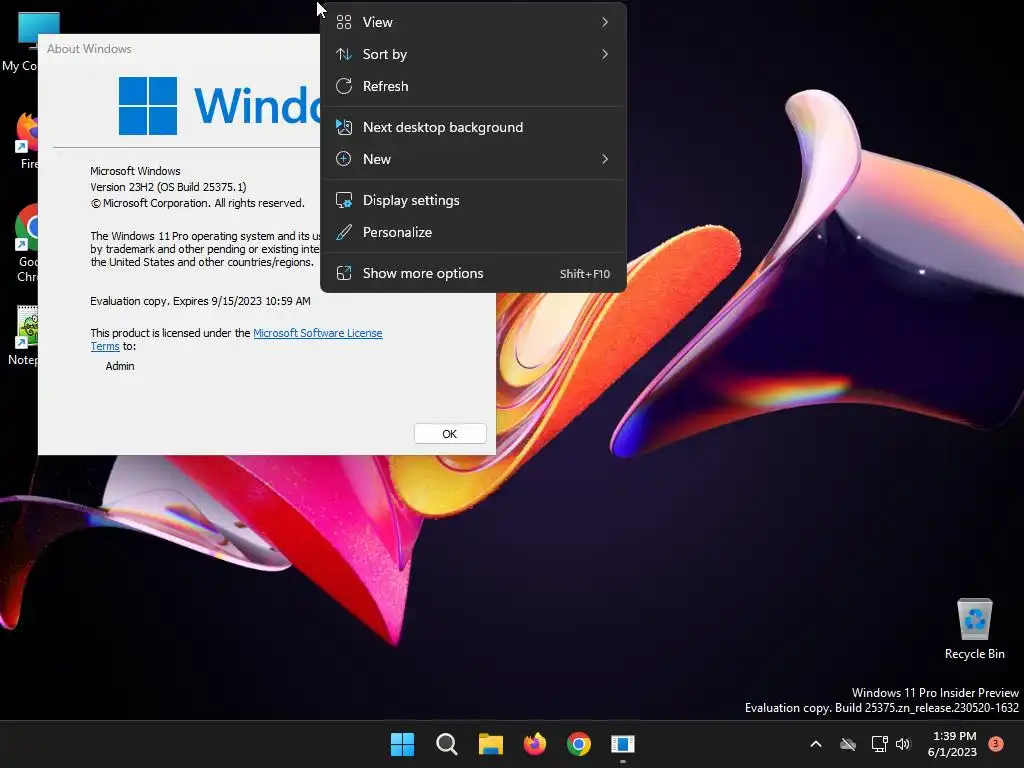
Task: Click the Windows logo in About dialog
Action: (x=148, y=106)
